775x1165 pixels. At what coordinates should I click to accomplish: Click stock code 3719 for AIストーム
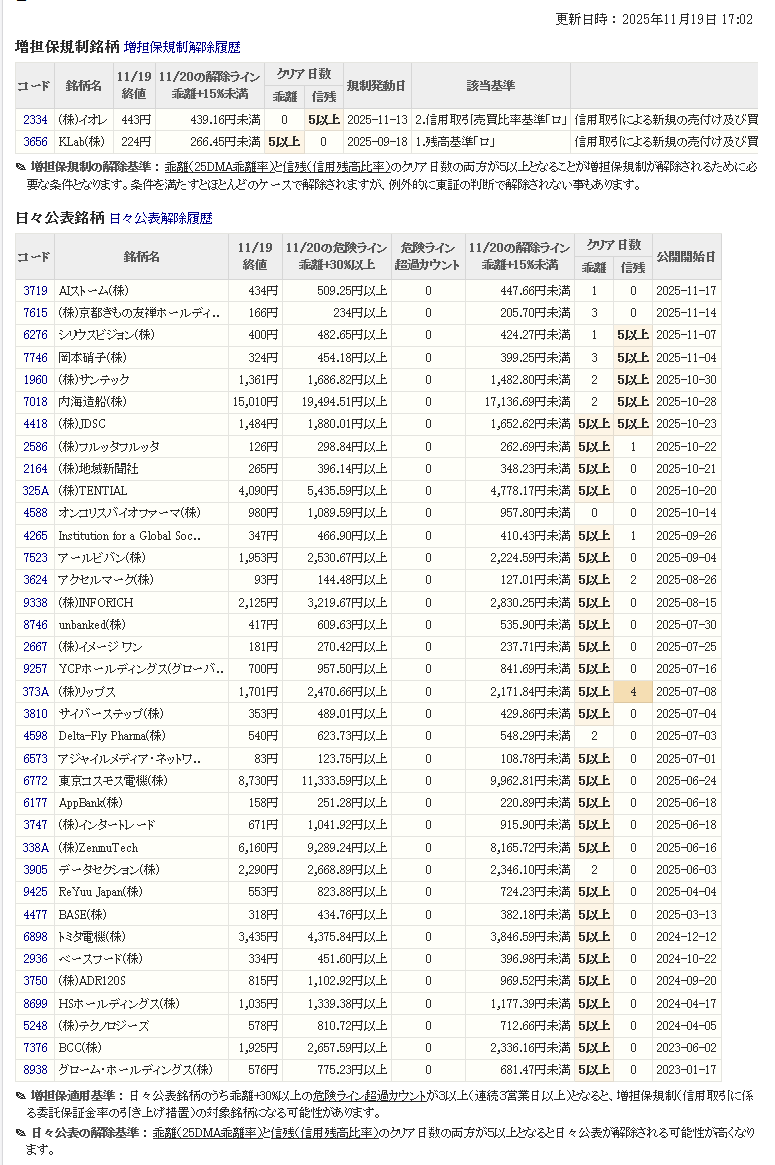click(35, 291)
